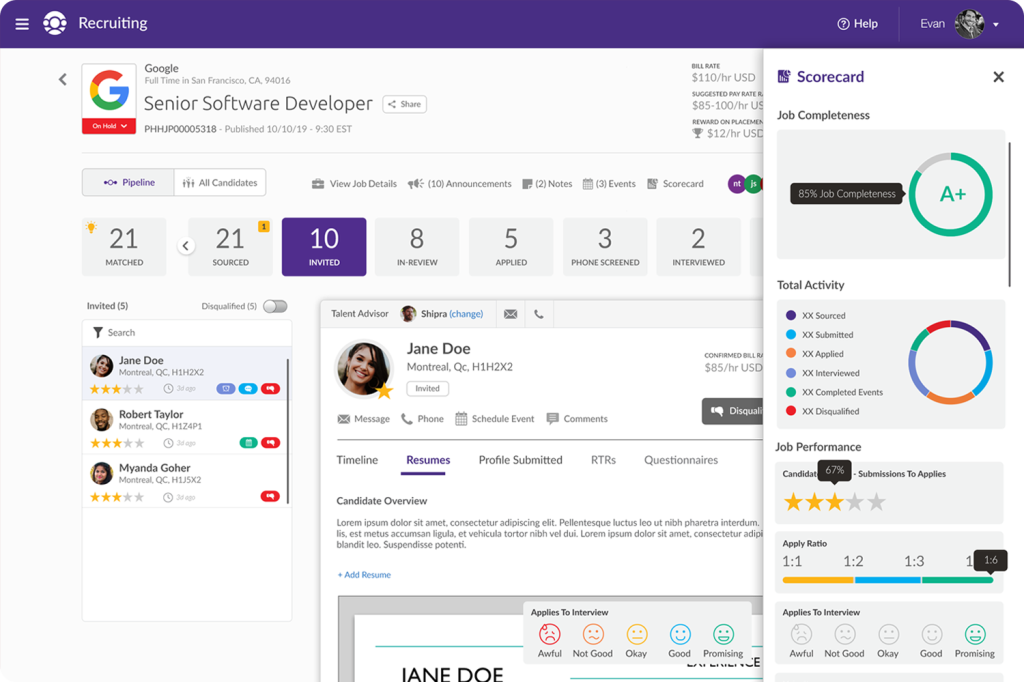The width and height of the screenshot is (1024, 682).
Task: Toggle the Disqualified (5) switch
Action: click(274, 306)
